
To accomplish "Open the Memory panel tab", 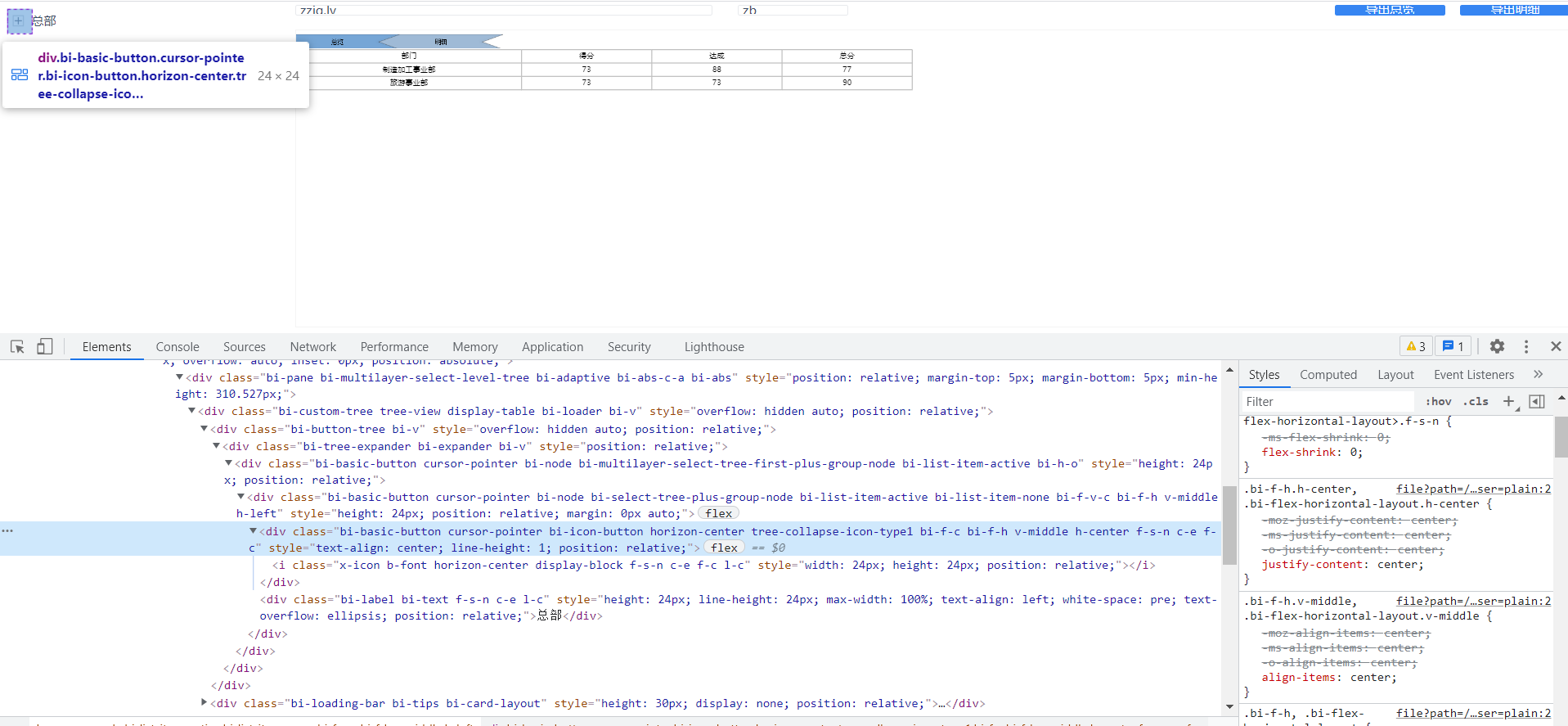I will click(475, 347).
